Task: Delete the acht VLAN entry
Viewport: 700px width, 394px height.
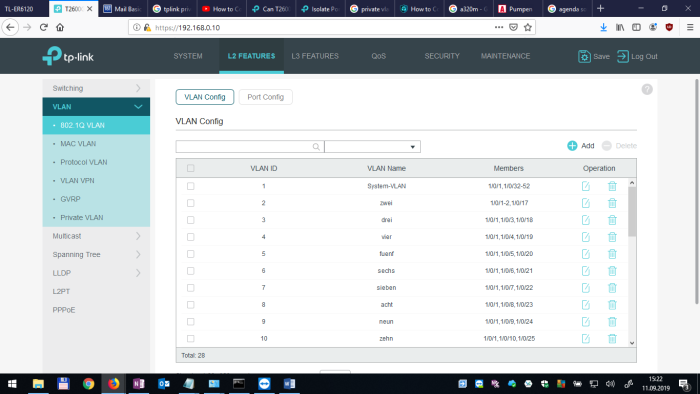Action: pos(612,305)
